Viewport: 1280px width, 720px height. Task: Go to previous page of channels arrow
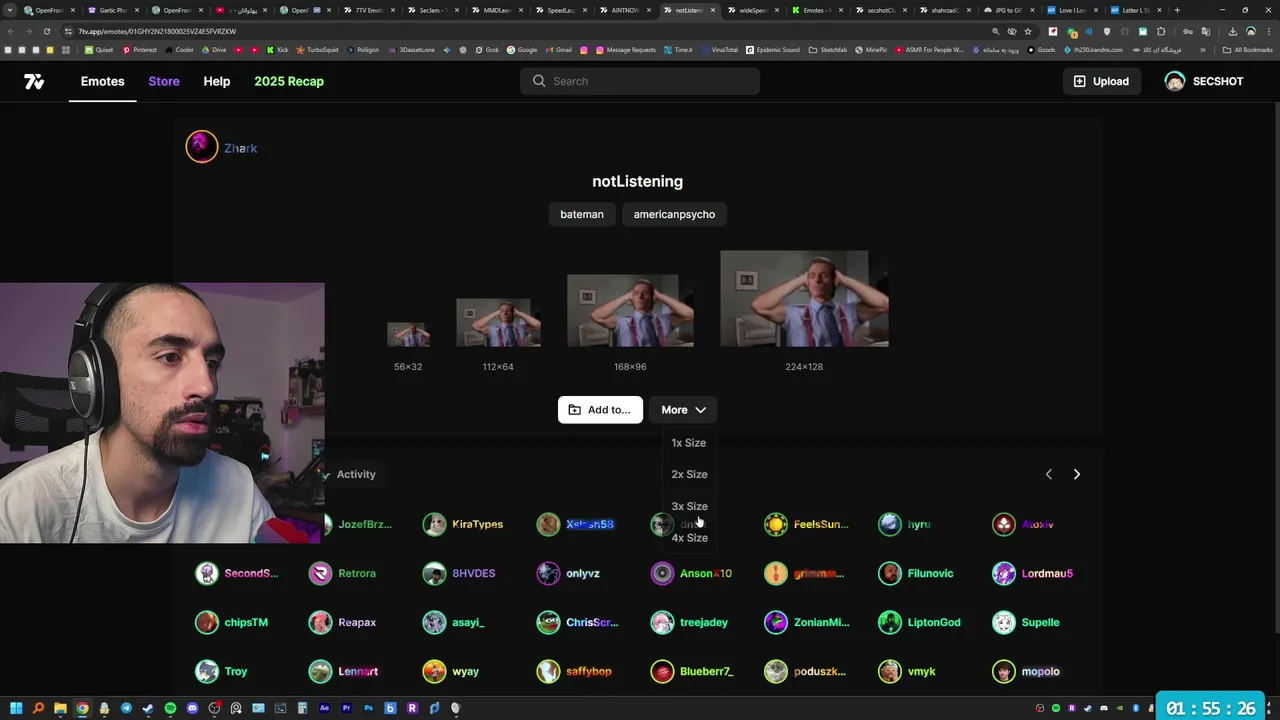point(1048,474)
